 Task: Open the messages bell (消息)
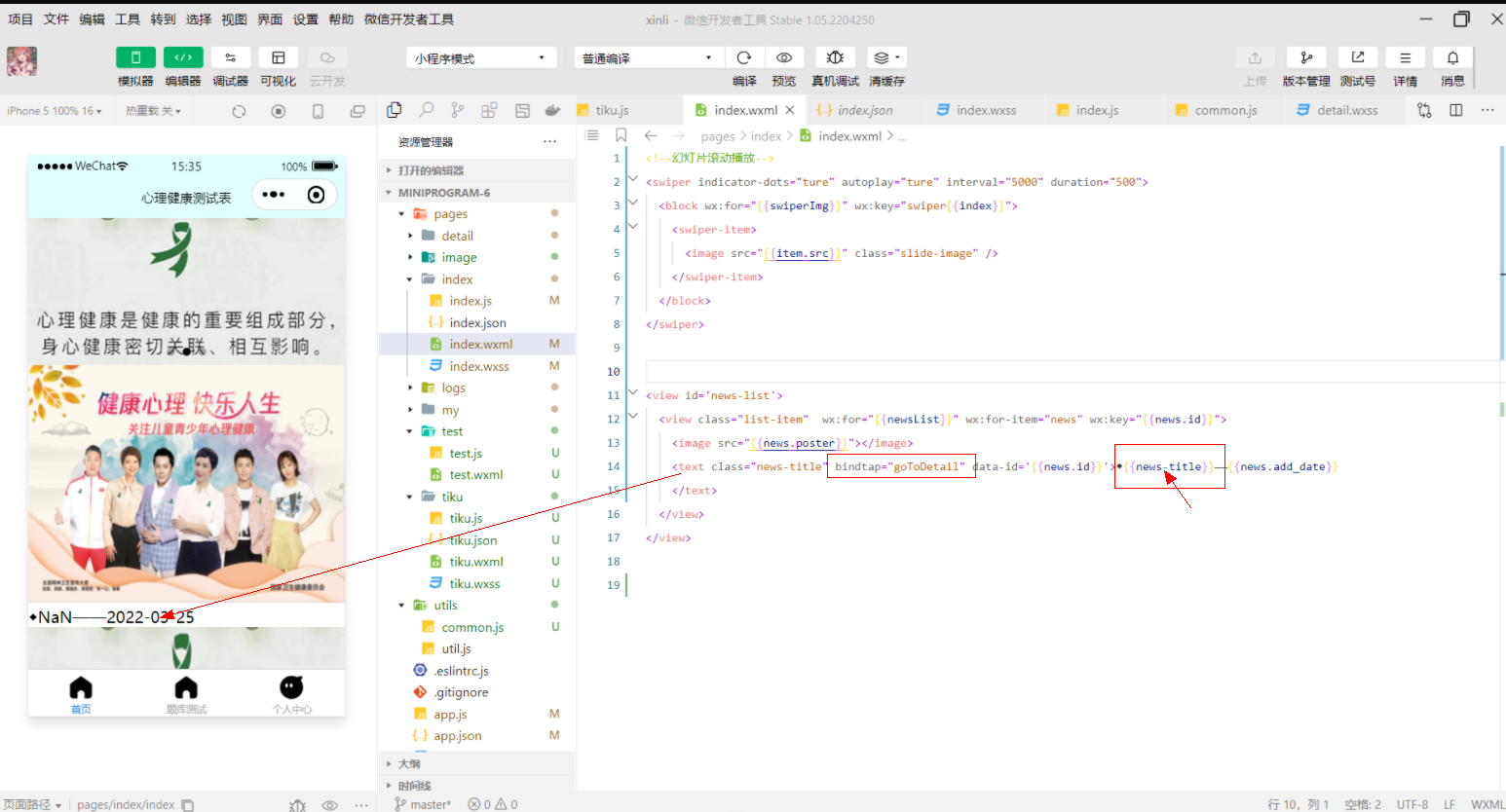click(x=1452, y=57)
